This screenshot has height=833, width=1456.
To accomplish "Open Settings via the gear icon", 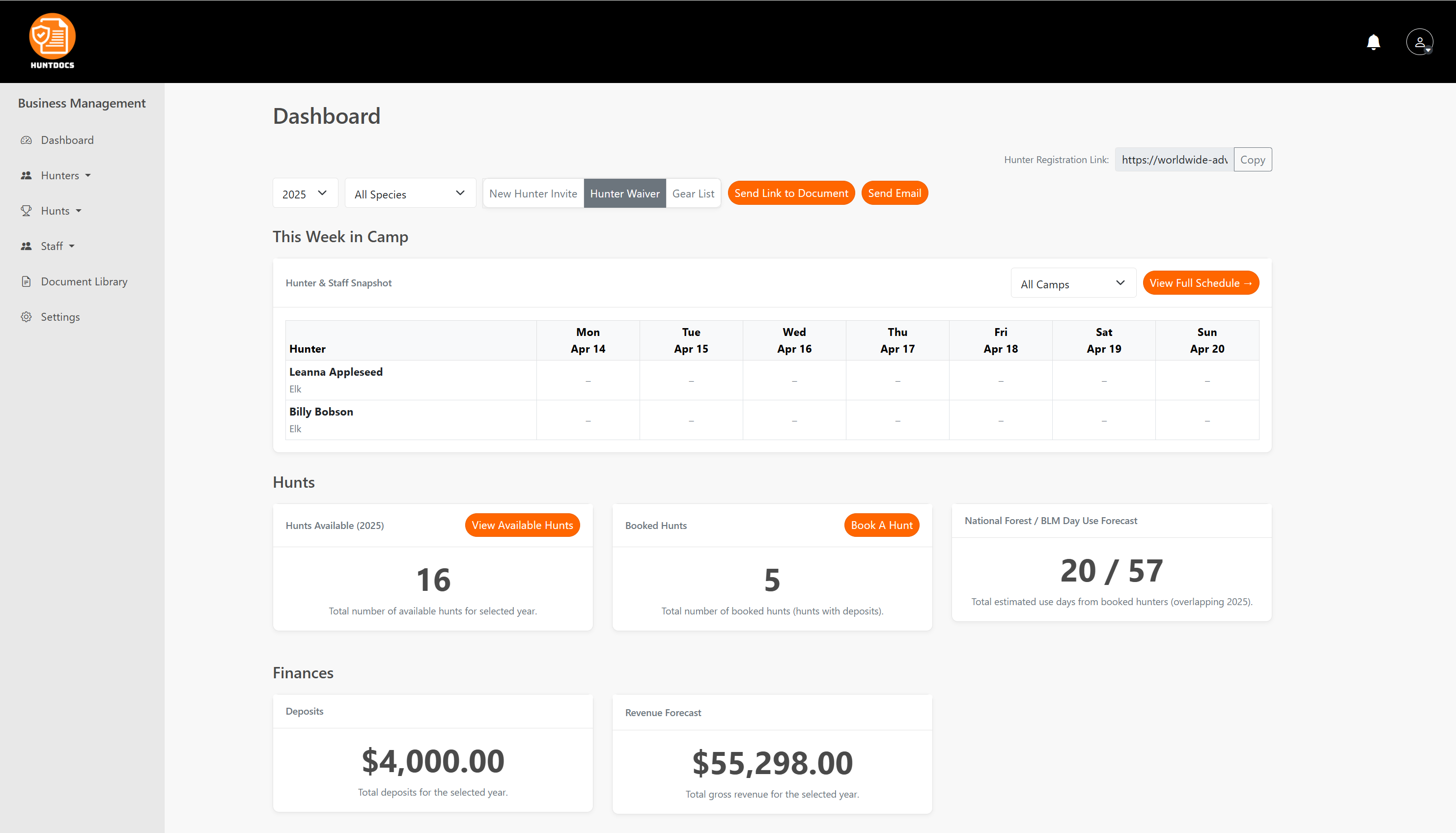I will (x=27, y=316).
